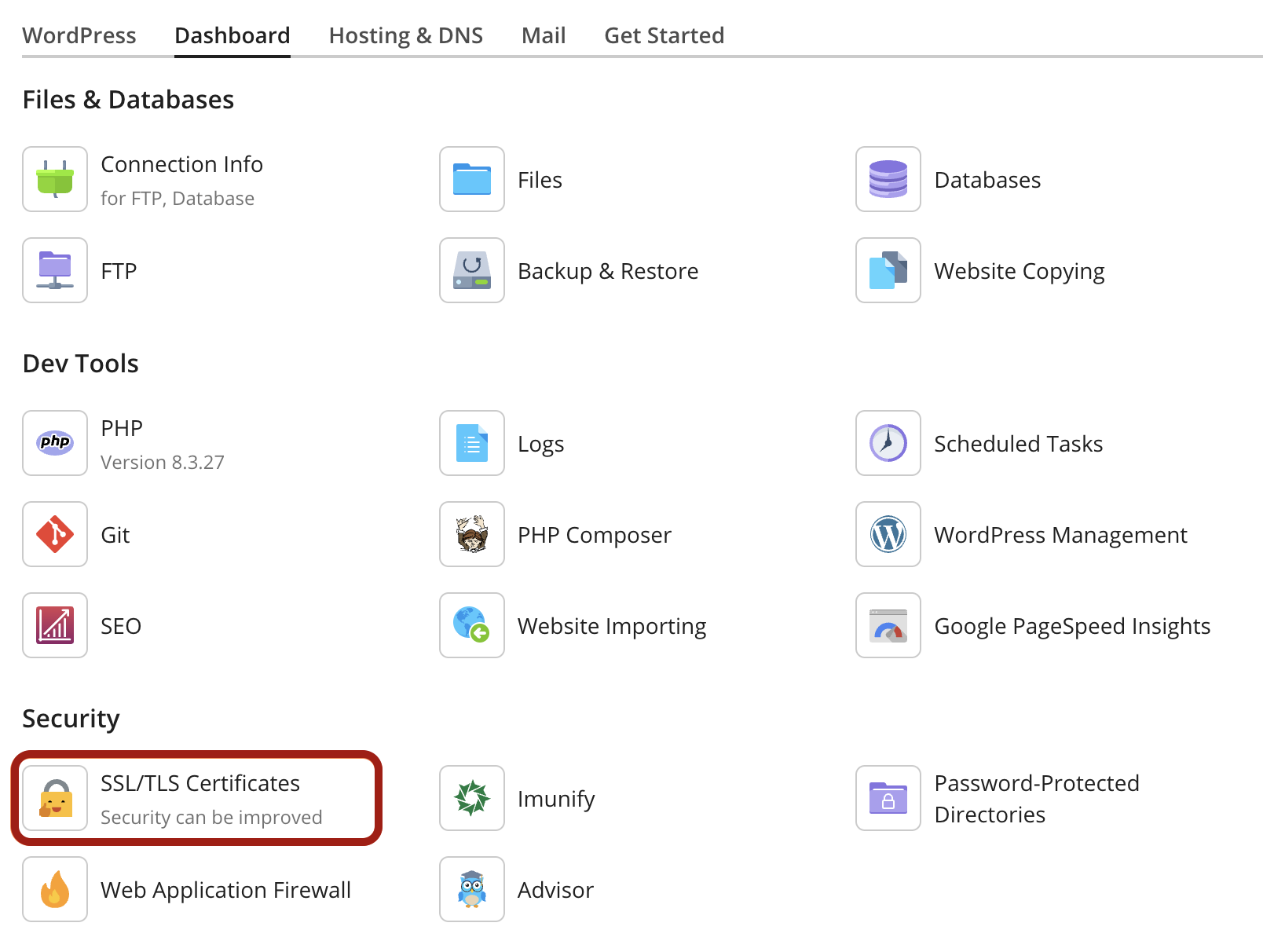Click the Scheduled Tasks clock icon
The height and width of the screenshot is (952, 1274).
point(888,443)
